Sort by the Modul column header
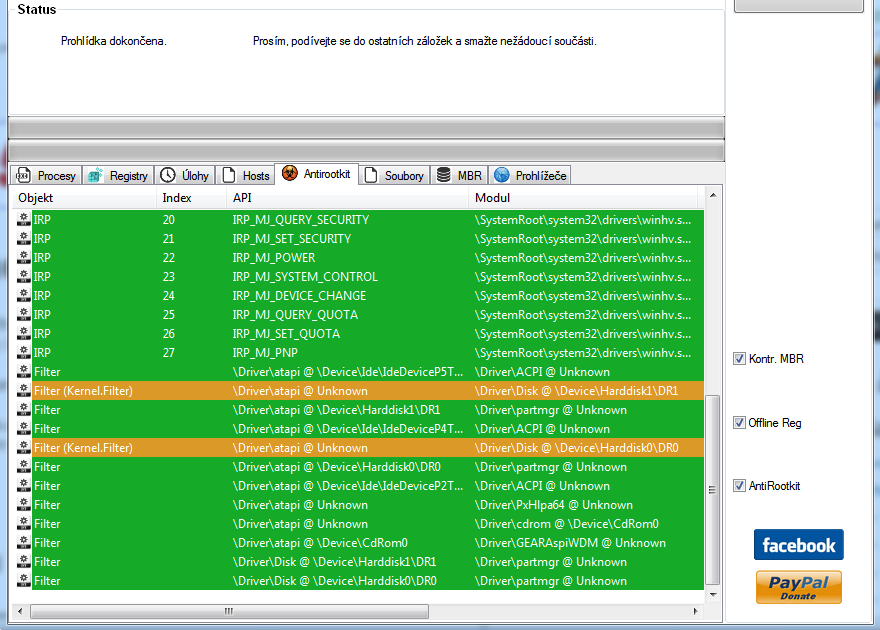The image size is (880, 630). coord(584,198)
